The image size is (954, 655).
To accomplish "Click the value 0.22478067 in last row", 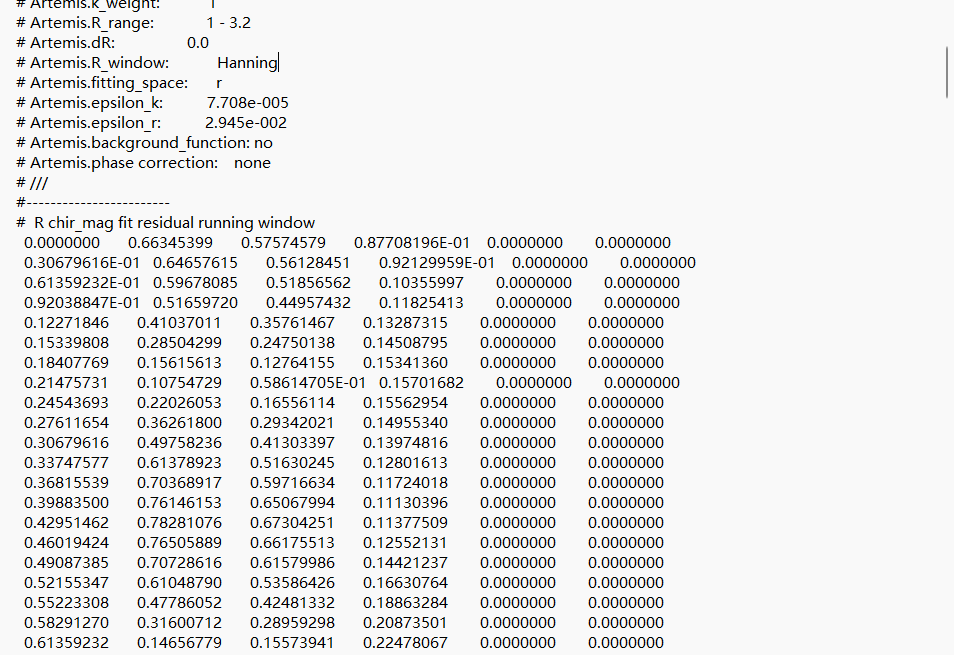I will pos(405,643).
